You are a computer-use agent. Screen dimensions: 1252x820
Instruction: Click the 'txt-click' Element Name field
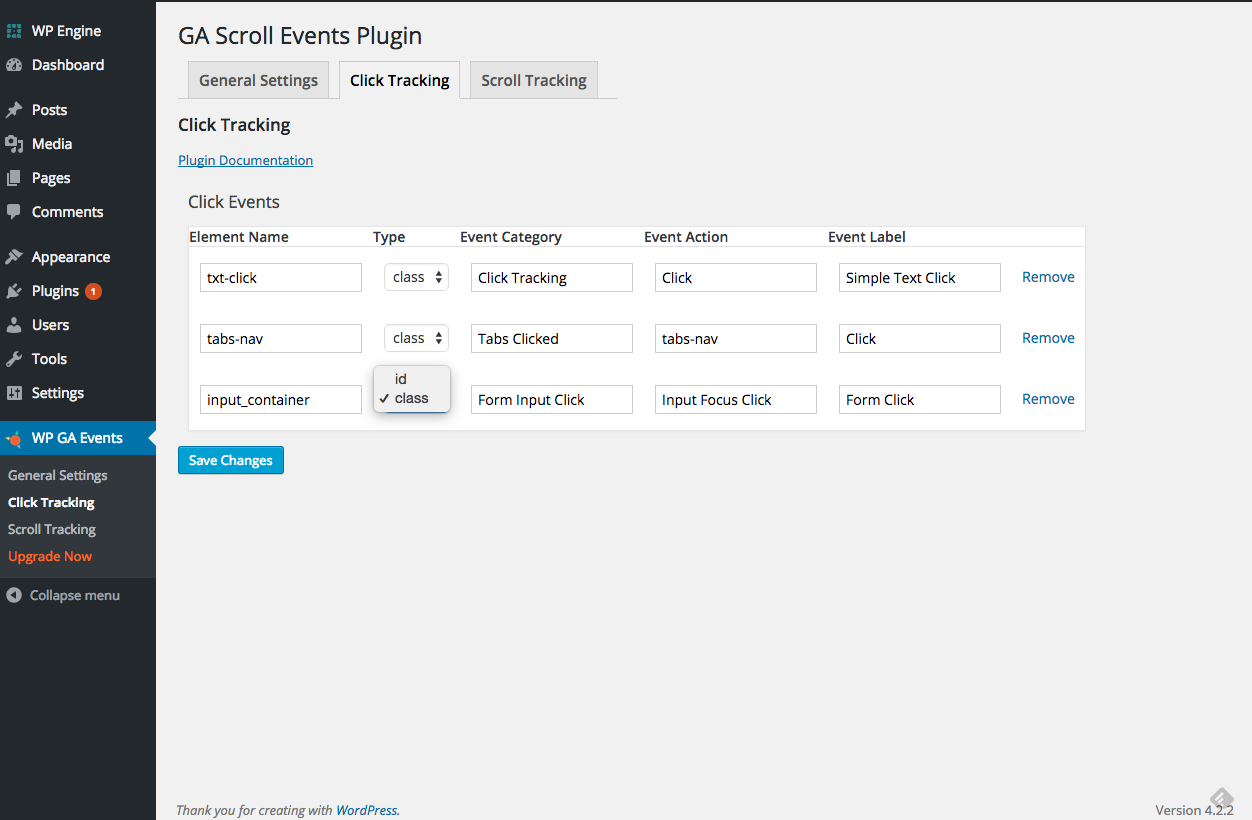coord(281,278)
